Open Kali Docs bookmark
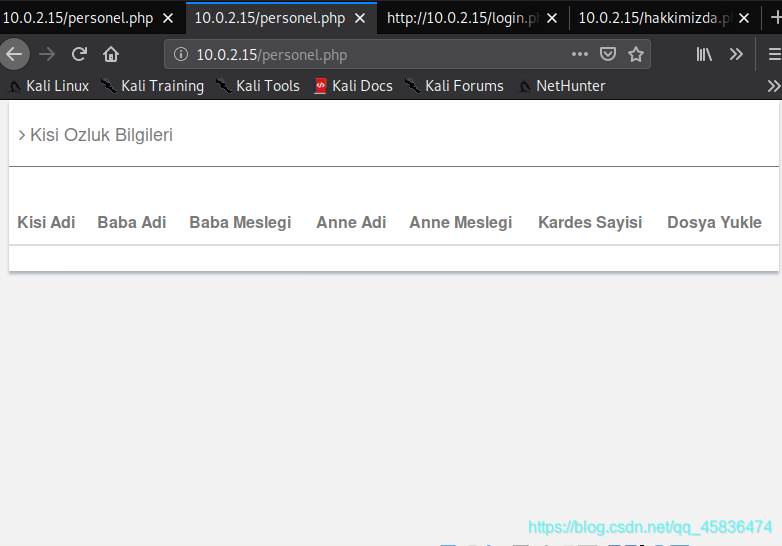This screenshot has height=546, width=782. tap(353, 86)
